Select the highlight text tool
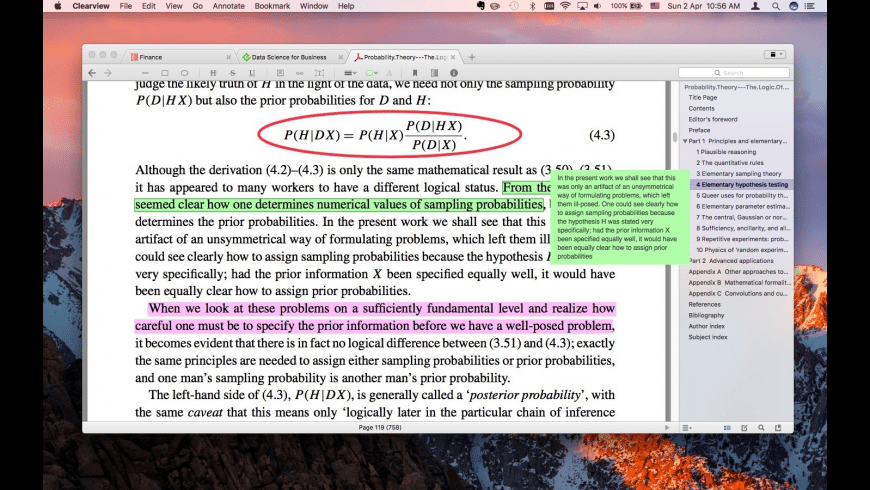The image size is (870, 490). point(213,73)
